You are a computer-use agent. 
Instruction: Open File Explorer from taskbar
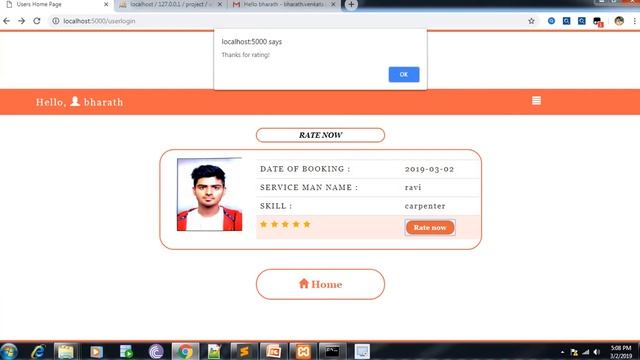pos(66,351)
